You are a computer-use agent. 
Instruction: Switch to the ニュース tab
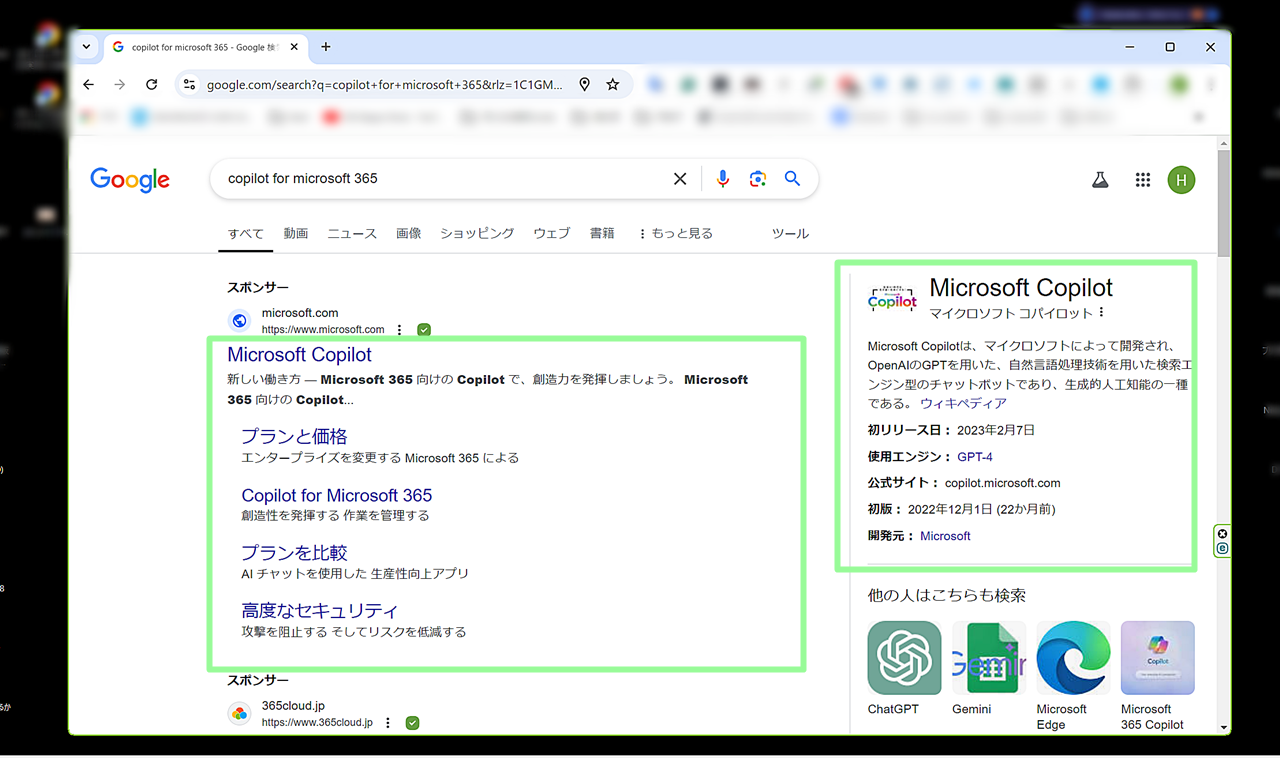coord(352,233)
